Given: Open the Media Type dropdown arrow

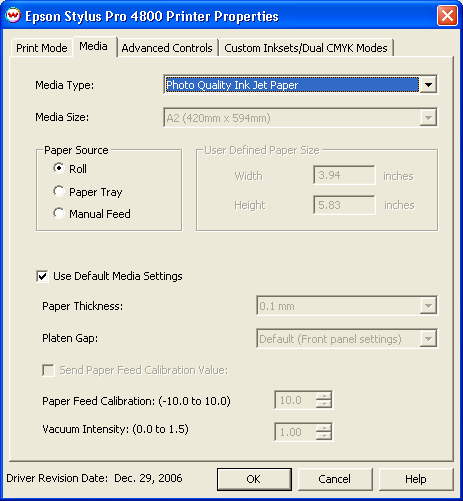Looking at the screenshot, I should pos(428,85).
